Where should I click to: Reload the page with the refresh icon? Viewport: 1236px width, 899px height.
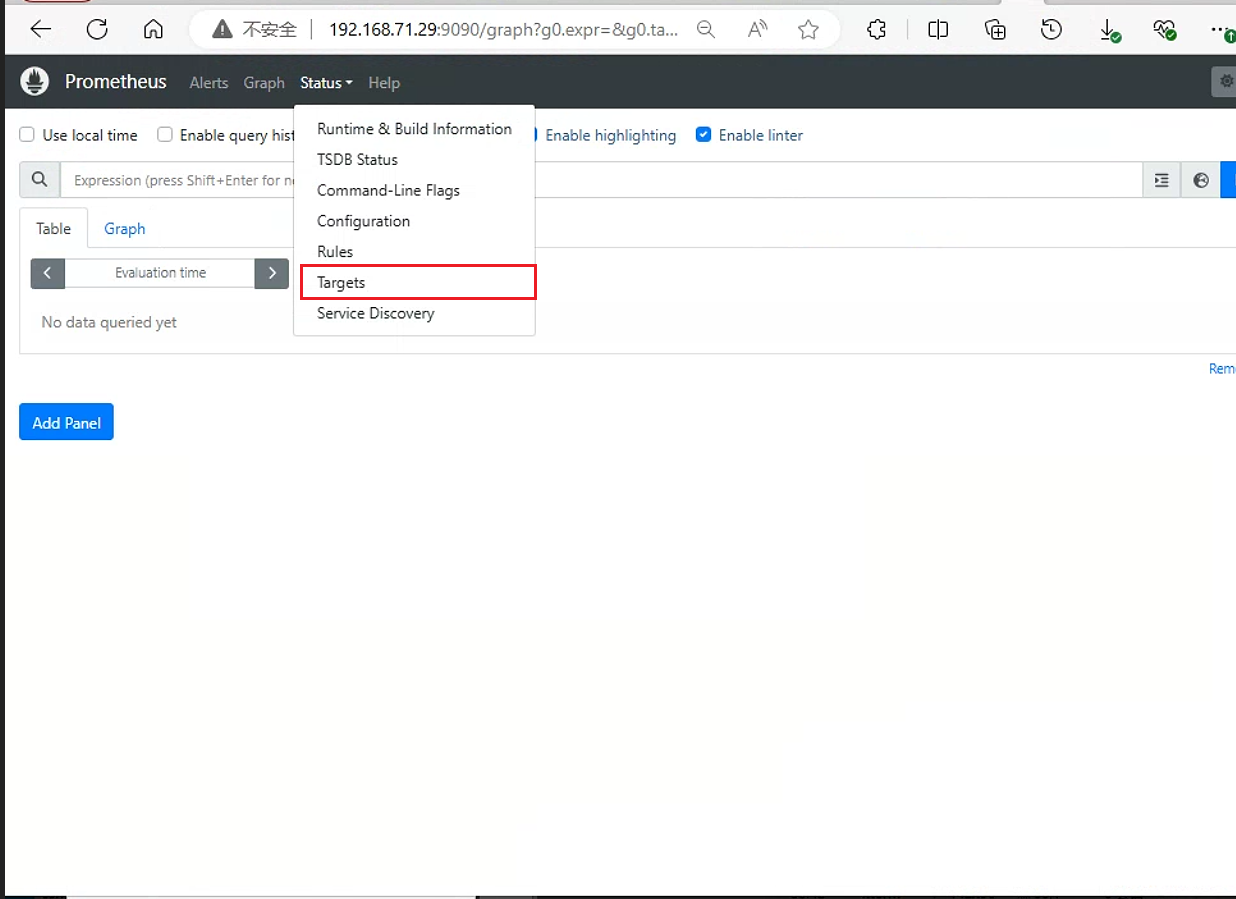click(97, 30)
